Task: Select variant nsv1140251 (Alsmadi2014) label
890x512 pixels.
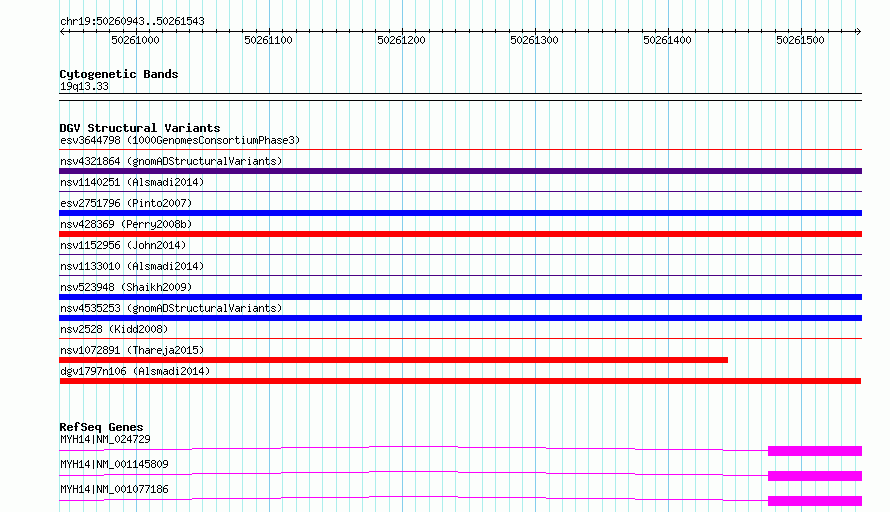Action: 132,182
